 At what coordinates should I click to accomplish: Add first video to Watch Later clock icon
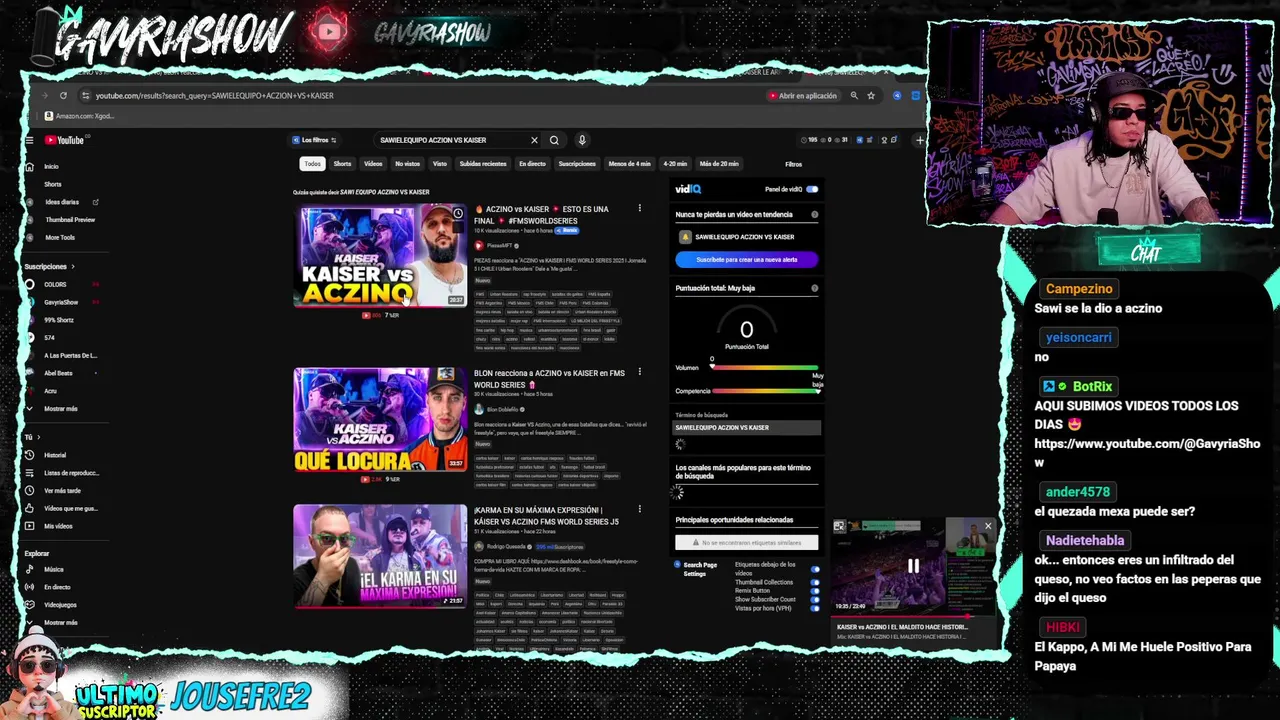[457, 213]
